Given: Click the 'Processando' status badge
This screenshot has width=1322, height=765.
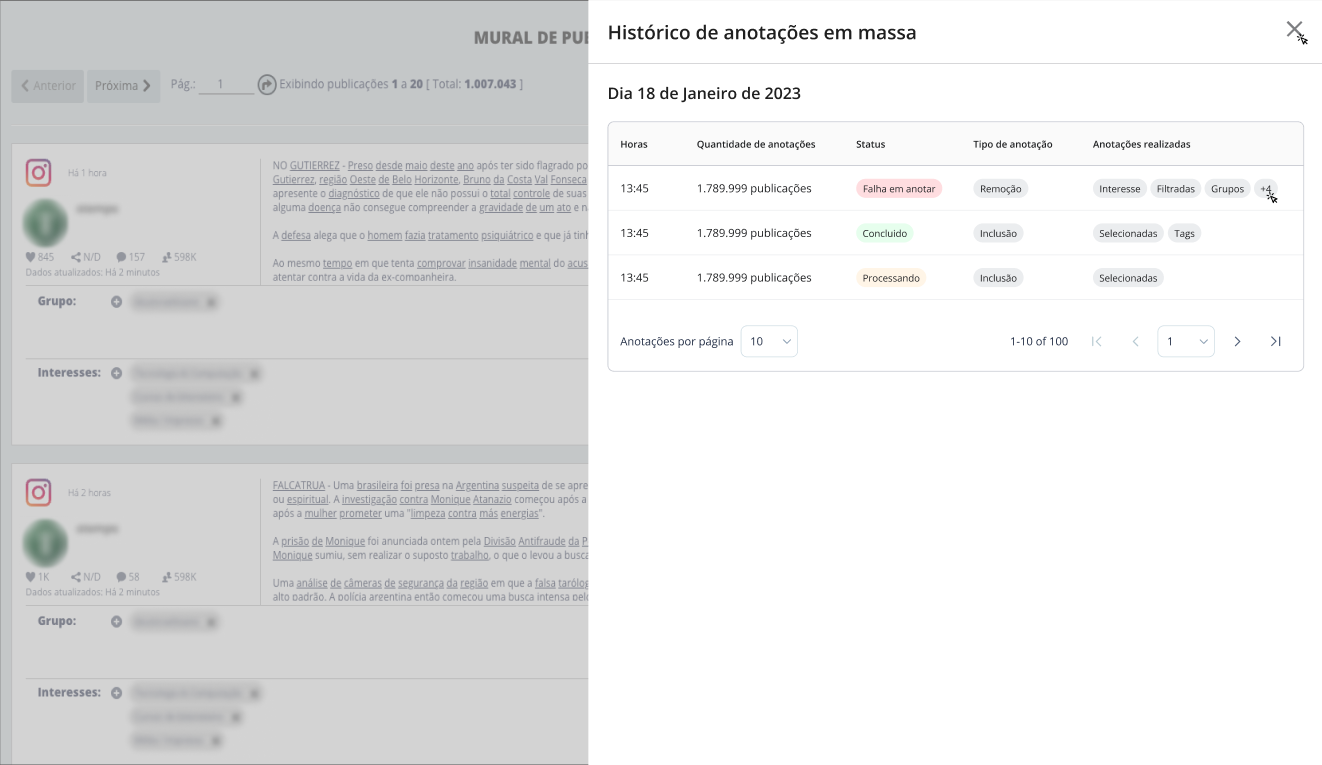Looking at the screenshot, I should [890, 278].
